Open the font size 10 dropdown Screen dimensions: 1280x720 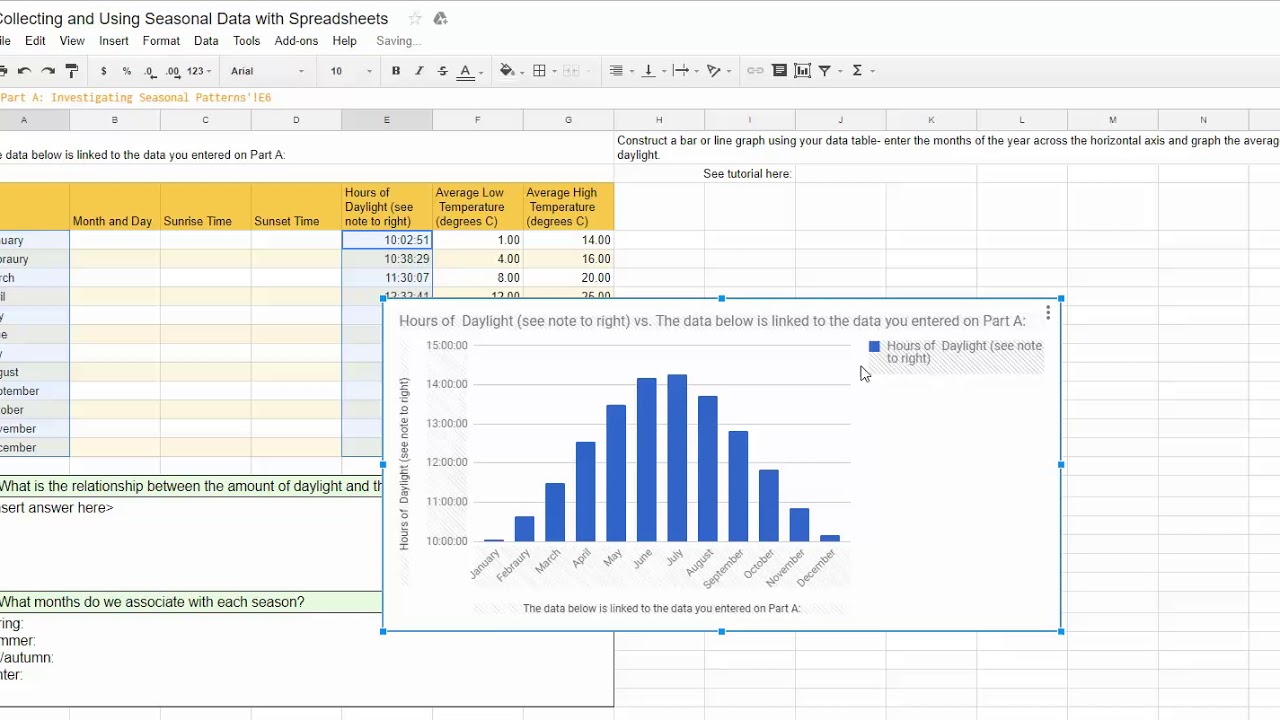tap(351, 71)
